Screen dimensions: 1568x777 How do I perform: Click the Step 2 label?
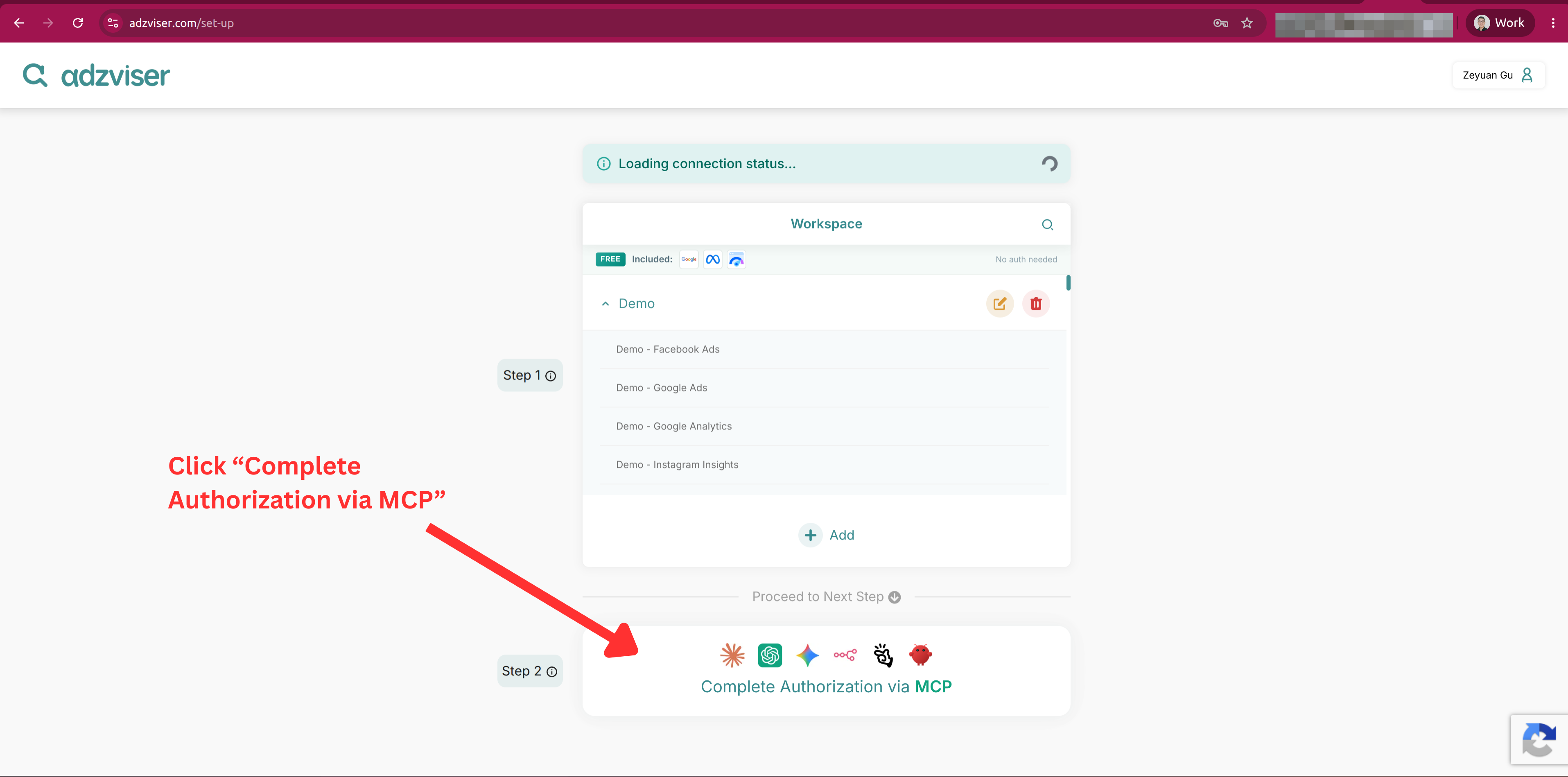[x=521, y=671]
